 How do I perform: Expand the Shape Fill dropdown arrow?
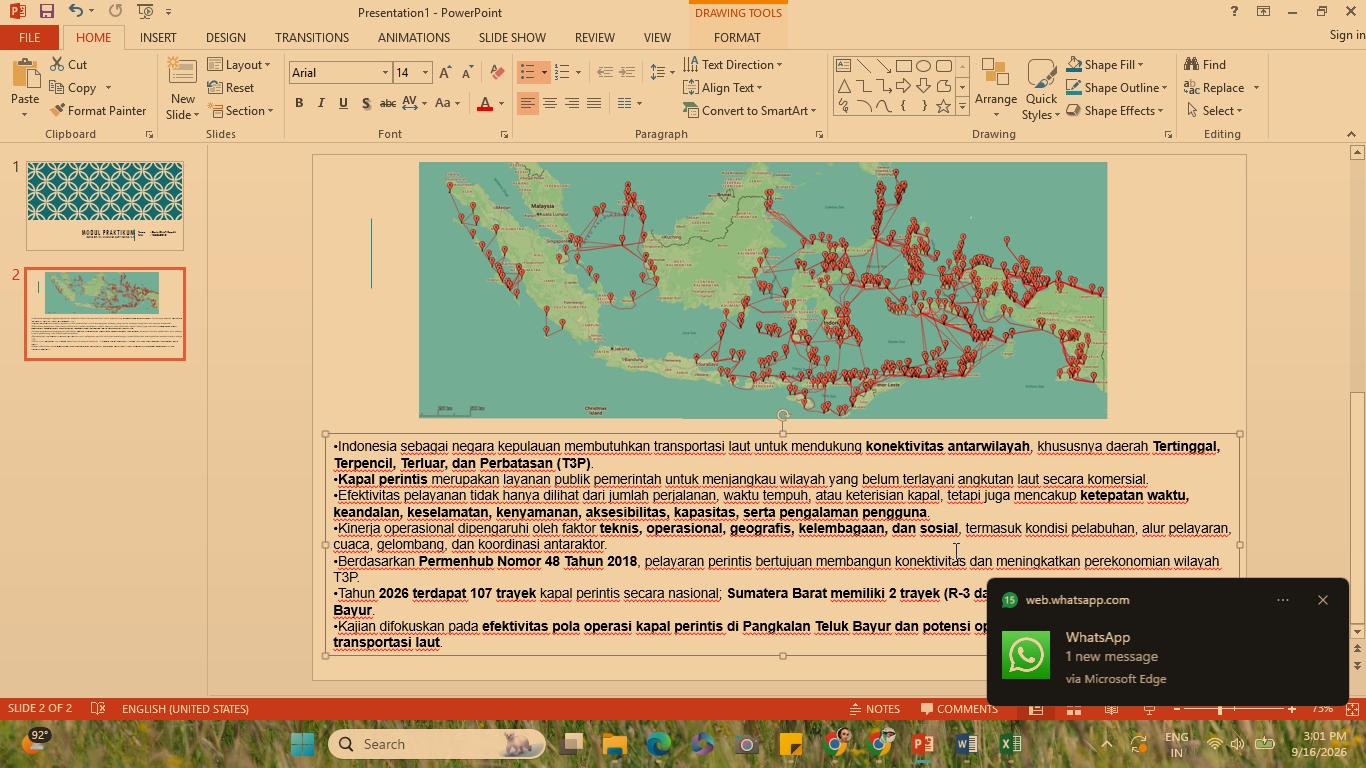(1140, 65)
